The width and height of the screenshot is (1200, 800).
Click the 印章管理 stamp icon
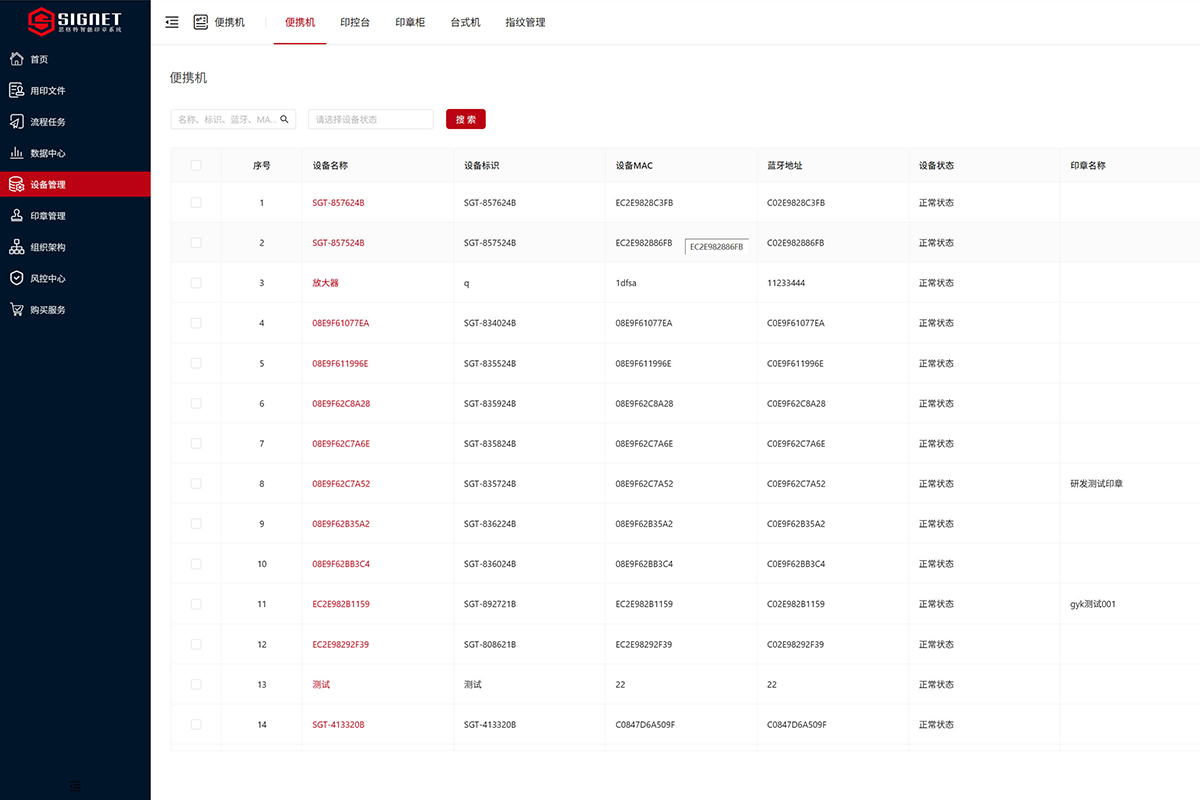pyautogui.click(x=16, y=215)
